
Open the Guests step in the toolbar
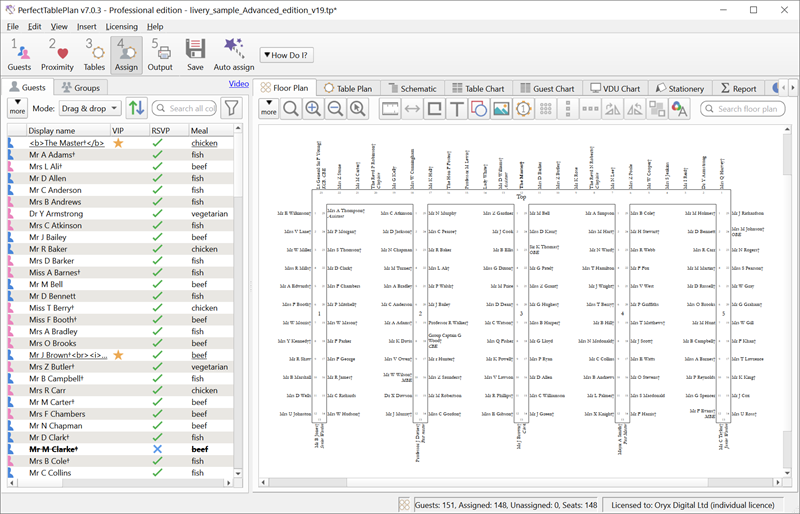coord(19,55)
